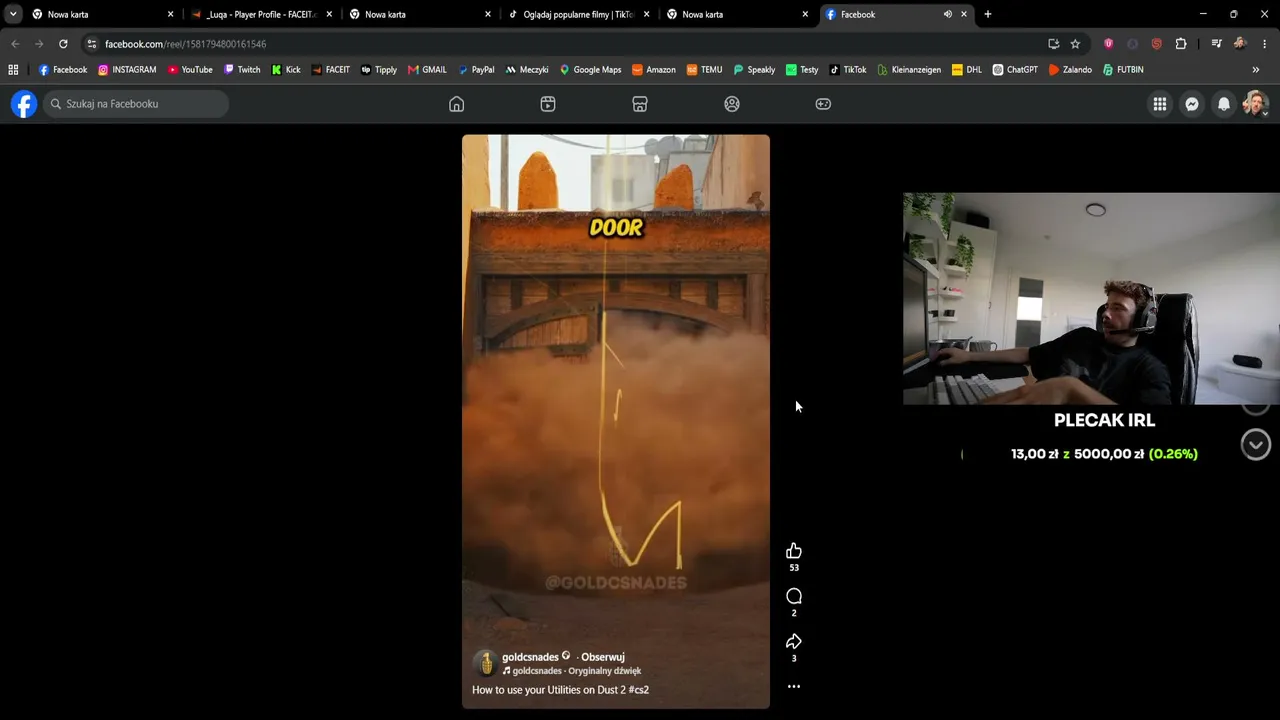Image resolution: width=1280 pixels, height=720 pixels.
Task: Switch to the _Luqa Player Profile FACEIT tab
Action: (262, 14)
